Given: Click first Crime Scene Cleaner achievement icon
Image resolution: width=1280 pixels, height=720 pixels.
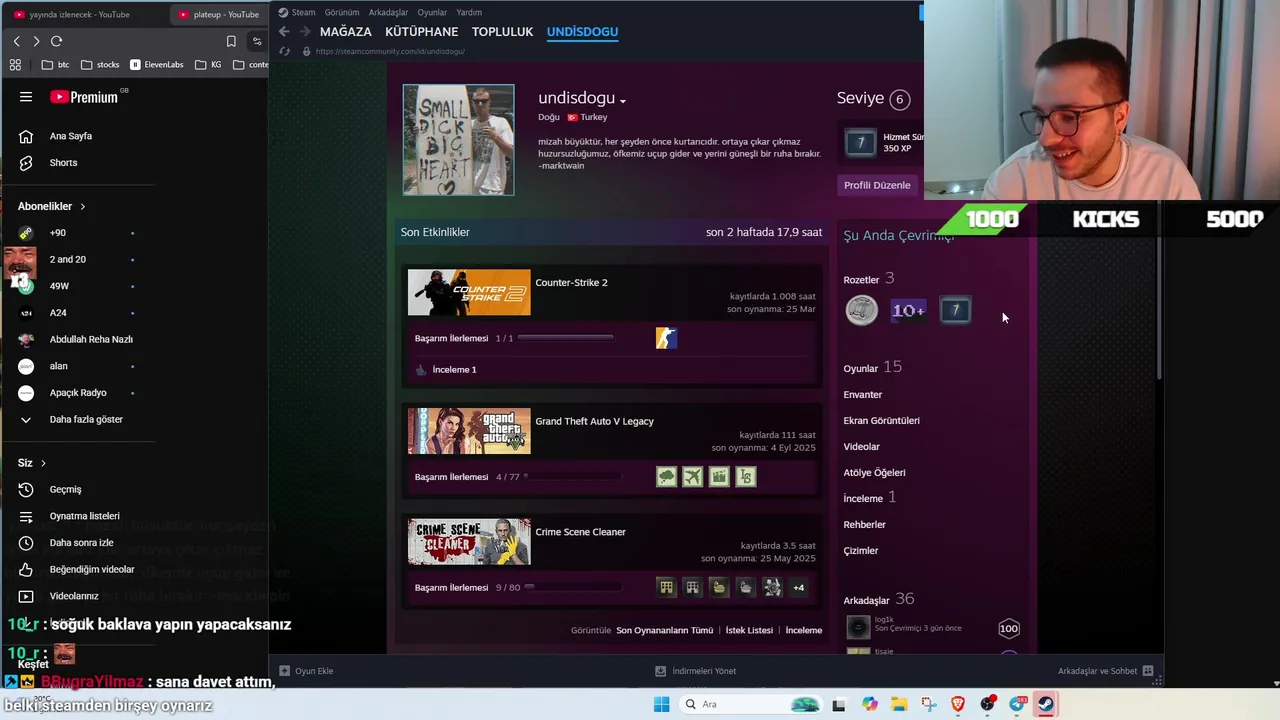Looking at the screenshot, I should pyautogui.click(x=666, y=588).
